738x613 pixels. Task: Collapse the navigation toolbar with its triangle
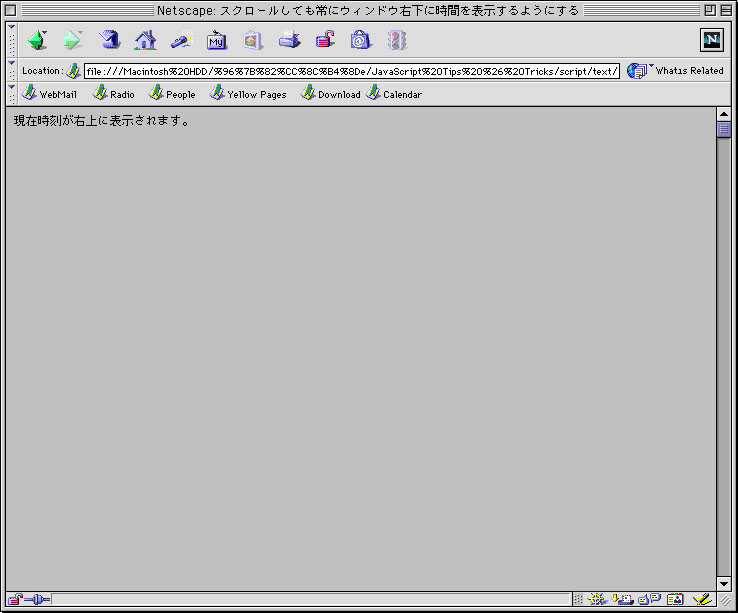point(12,27)
